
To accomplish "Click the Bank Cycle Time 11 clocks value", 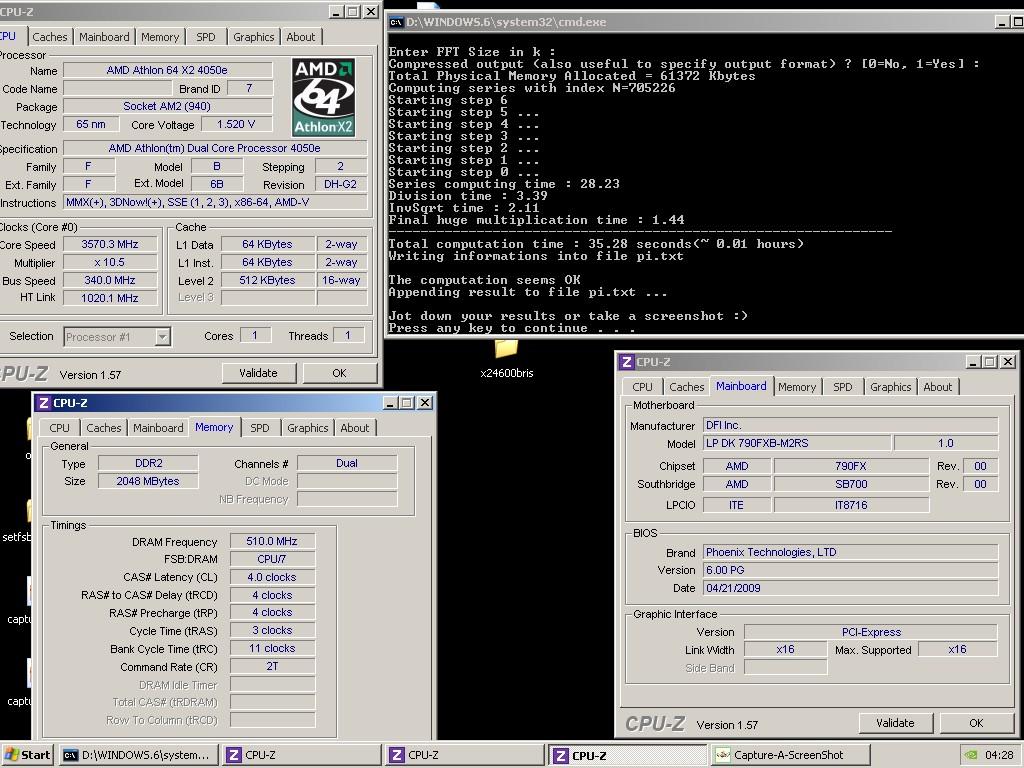I will (x=272, y=648).
